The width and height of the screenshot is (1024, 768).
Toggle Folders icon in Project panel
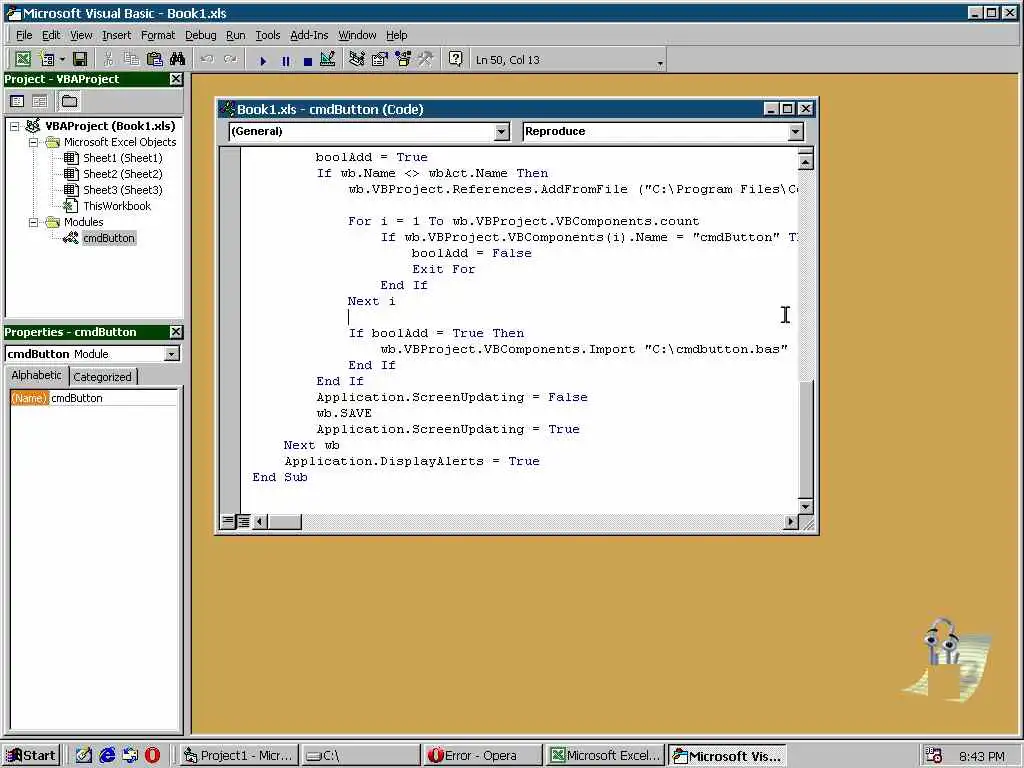pyautogui.click(x=69, y=101)
